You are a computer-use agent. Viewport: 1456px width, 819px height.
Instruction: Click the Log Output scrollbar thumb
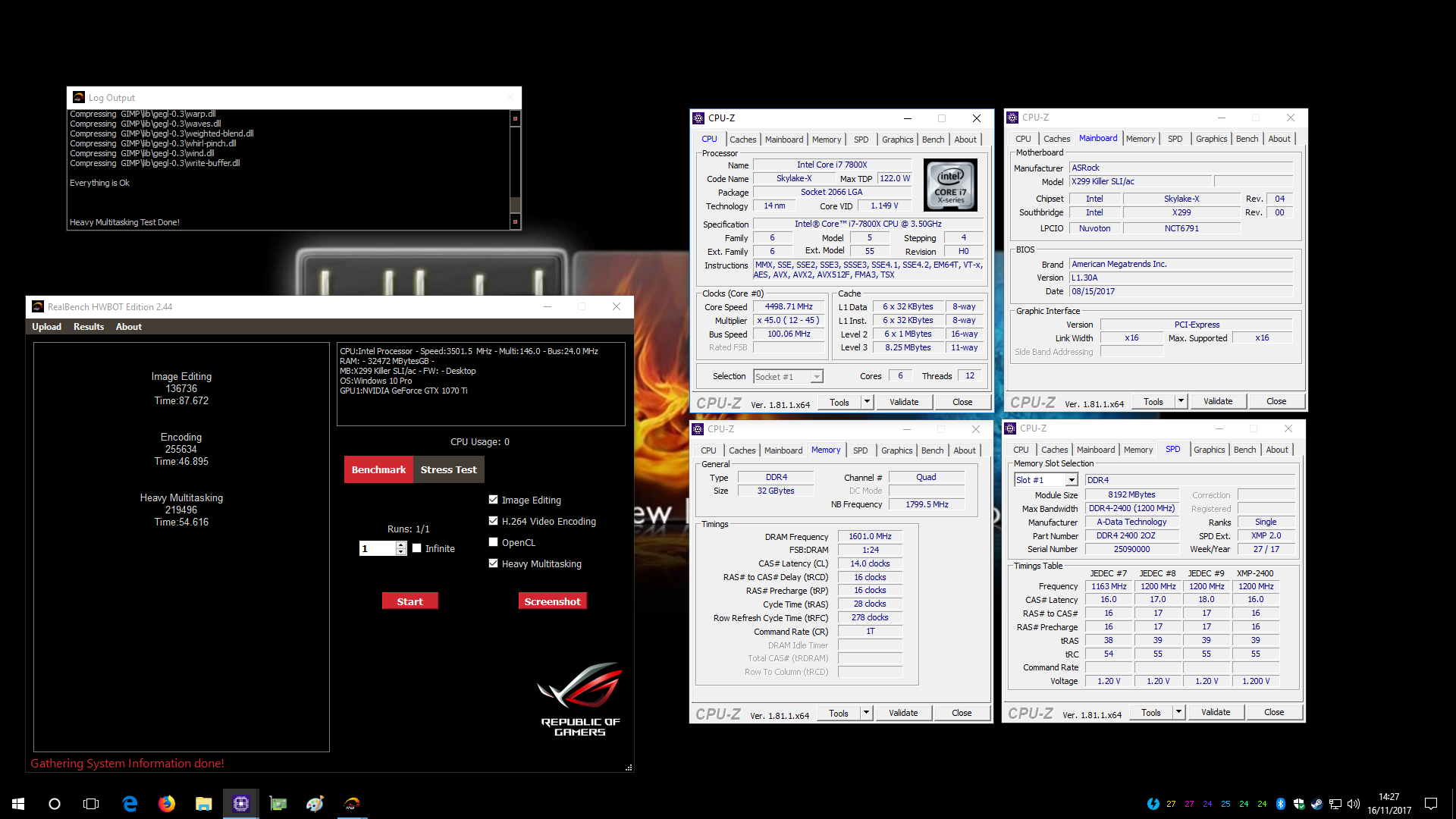(x=515, y=206)
